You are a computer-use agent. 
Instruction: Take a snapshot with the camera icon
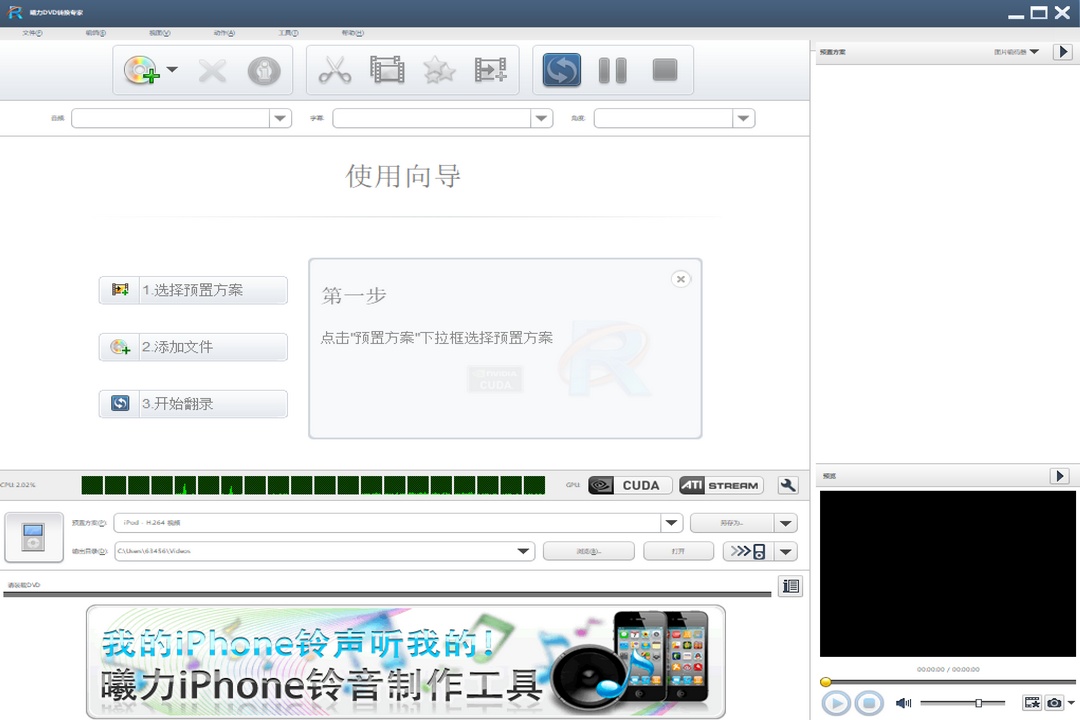pos(1056,703)
